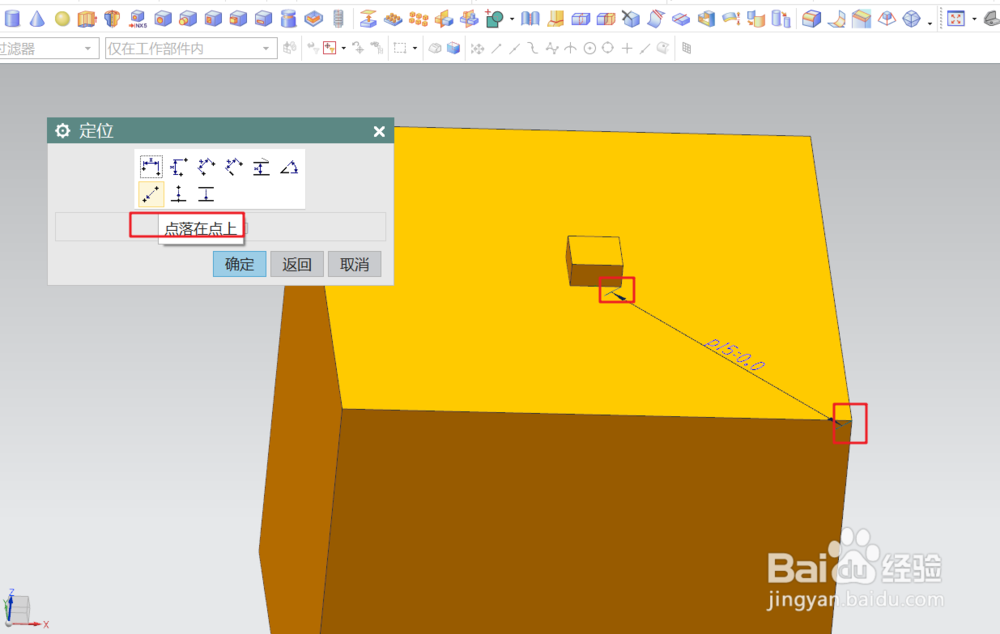Expand feature toolbar options arrow

click(x=930, y=22)
